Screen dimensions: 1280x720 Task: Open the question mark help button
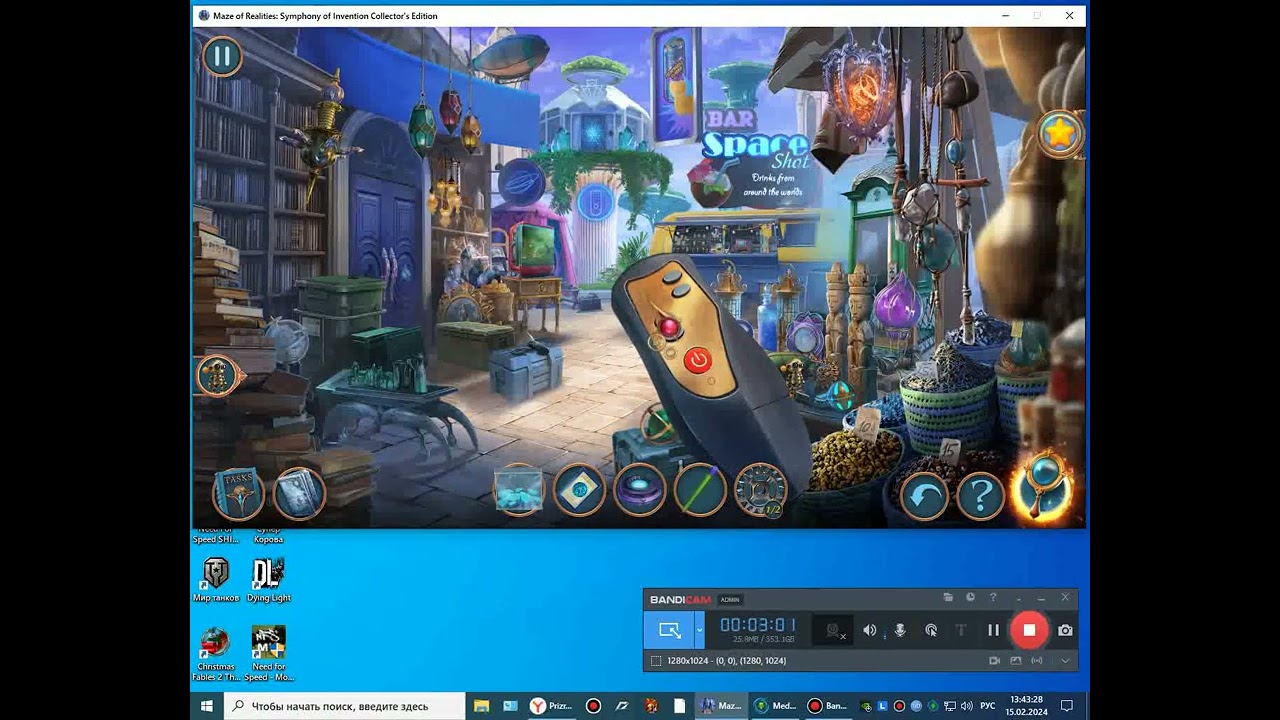(981, 495)
